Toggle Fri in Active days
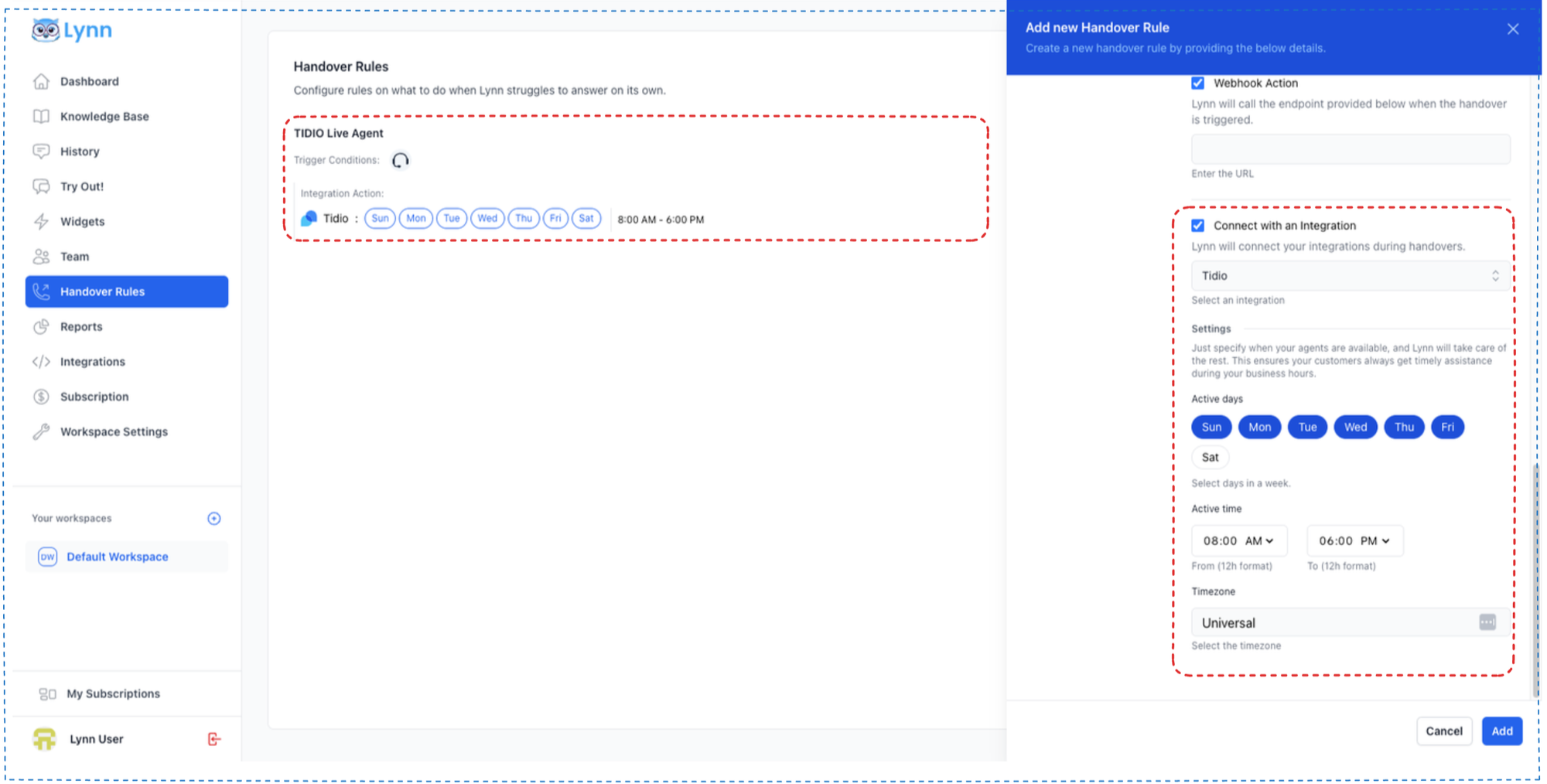This screenshot has width=1547, height=784. [x=1447, y=427]
